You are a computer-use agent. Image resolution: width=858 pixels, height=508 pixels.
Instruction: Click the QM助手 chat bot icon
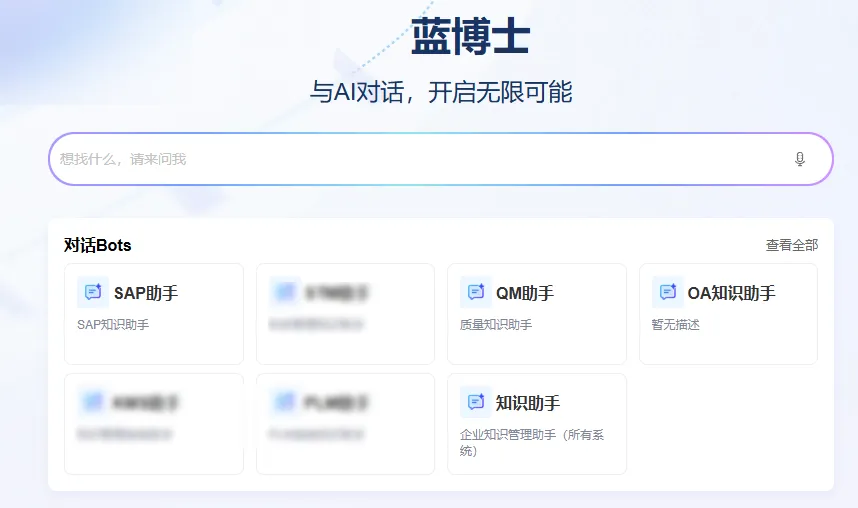475,293
